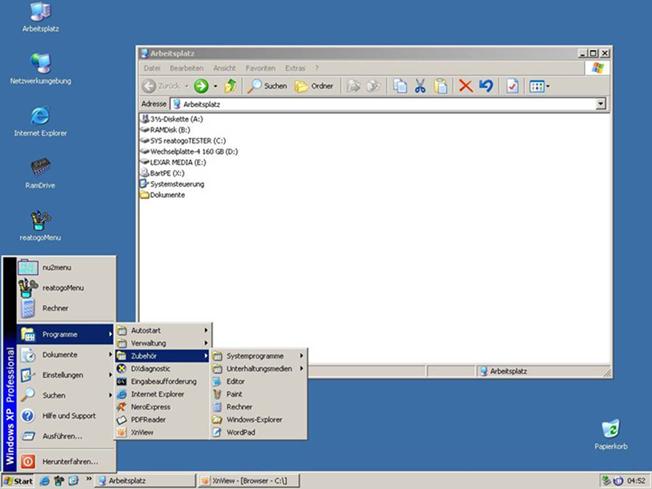Click the copy icon in the Explorer toolbar
652x489 pixels.
point(400,86)
